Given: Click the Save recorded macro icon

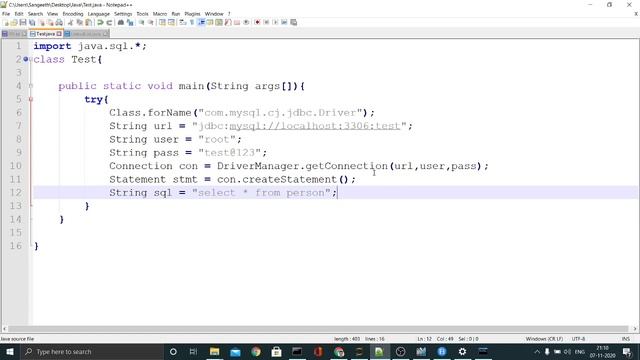Looking at the screenshot, I should tap(293, 22).
